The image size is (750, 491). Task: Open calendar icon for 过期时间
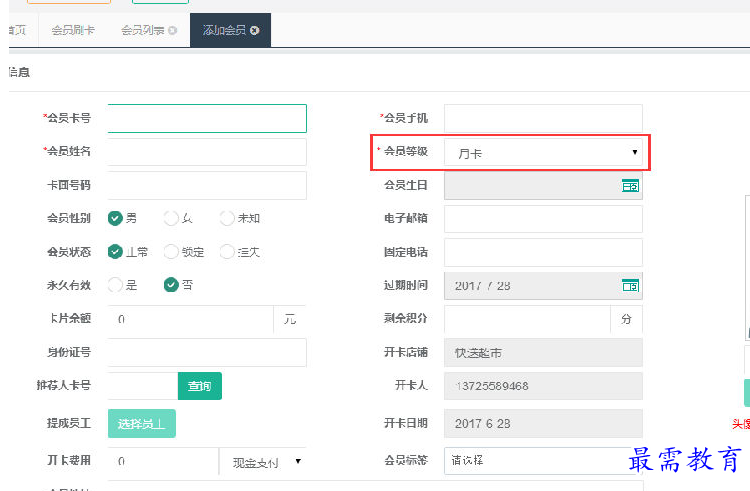tap(630, 285)
